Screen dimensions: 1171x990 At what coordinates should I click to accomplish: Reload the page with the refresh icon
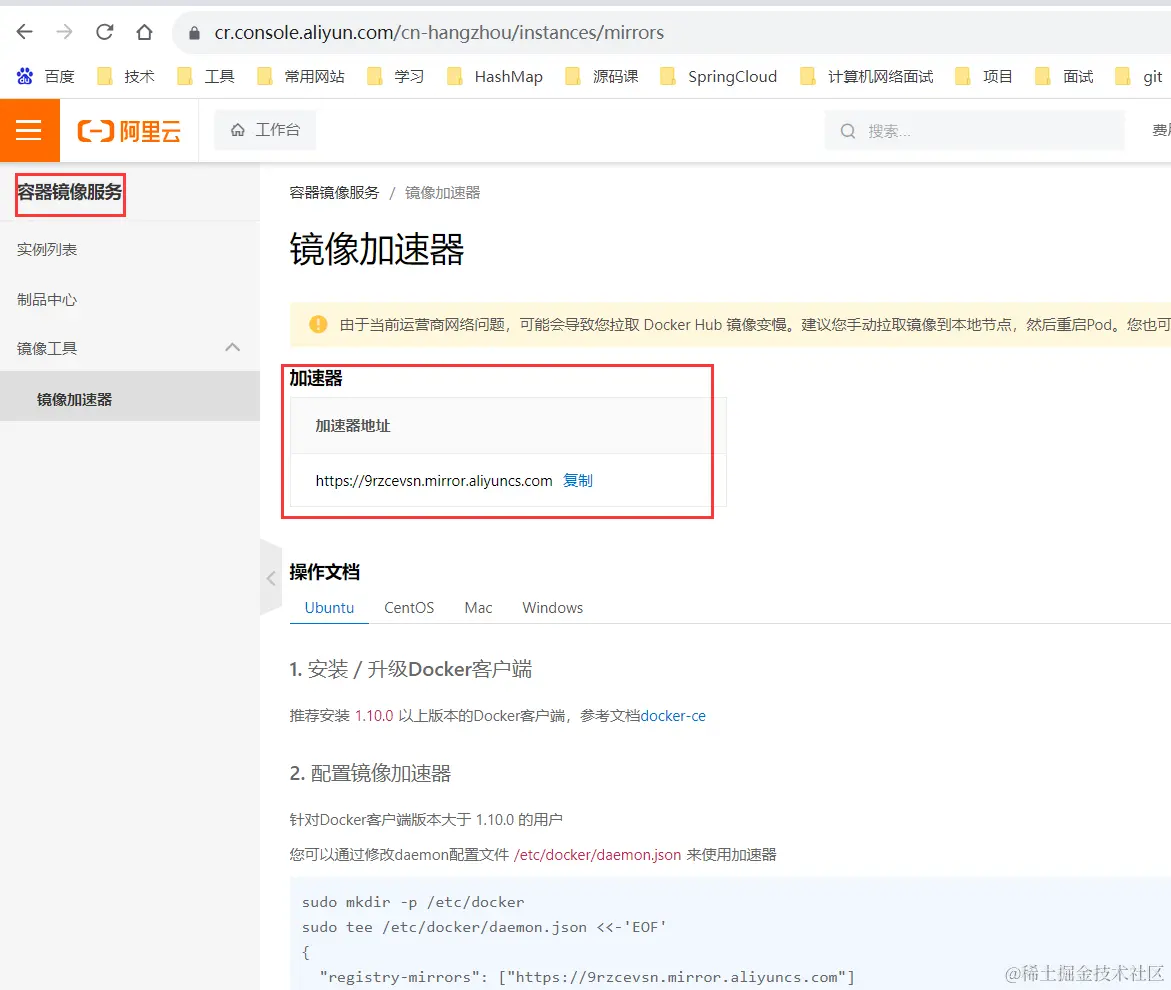(105, 32)
